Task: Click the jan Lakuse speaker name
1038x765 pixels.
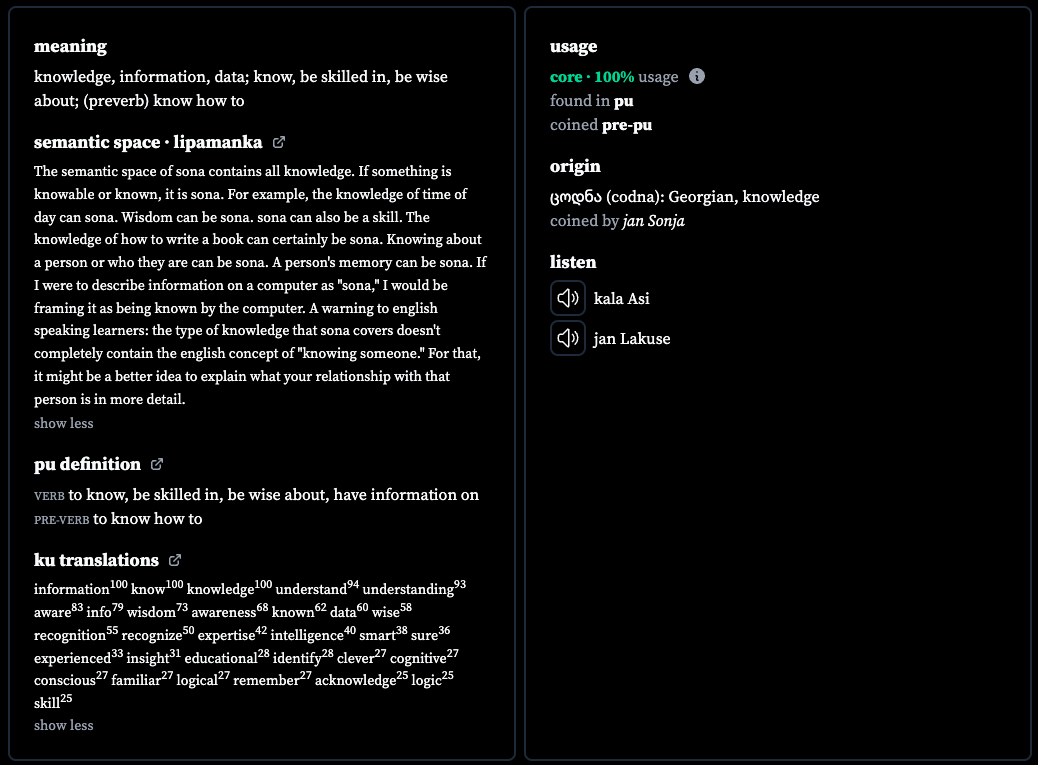Action: pos(632,339)
